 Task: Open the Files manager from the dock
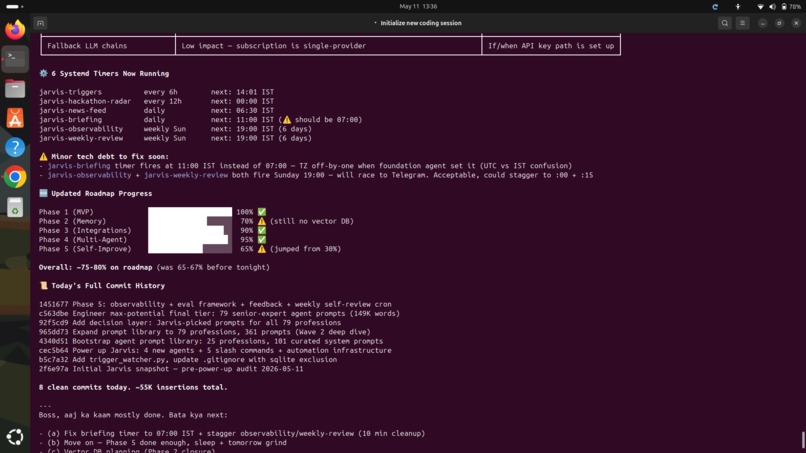coord(15,88)
